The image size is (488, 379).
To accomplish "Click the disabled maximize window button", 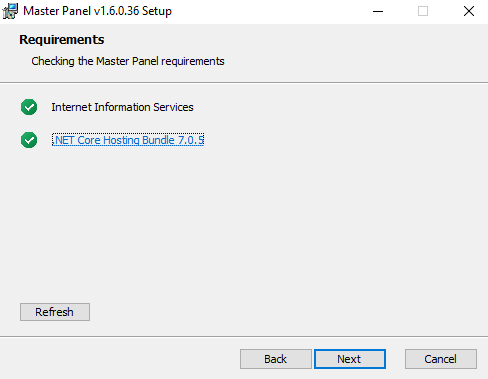I will pyautogui.click(x=423, y=11).
